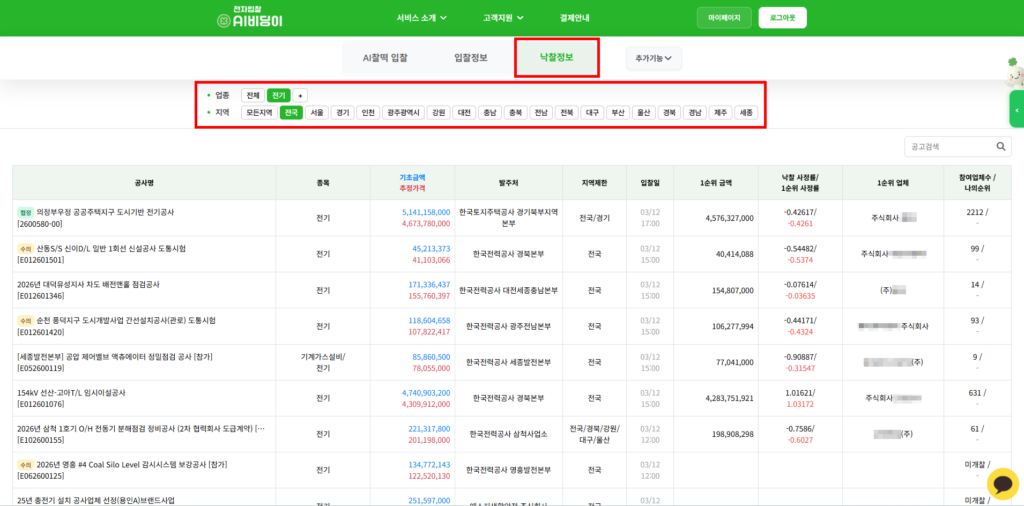Expand the green side panel arrow
Image resolution: width=1024 pixels, height=506 pixels.
[x=1017, y=109]
